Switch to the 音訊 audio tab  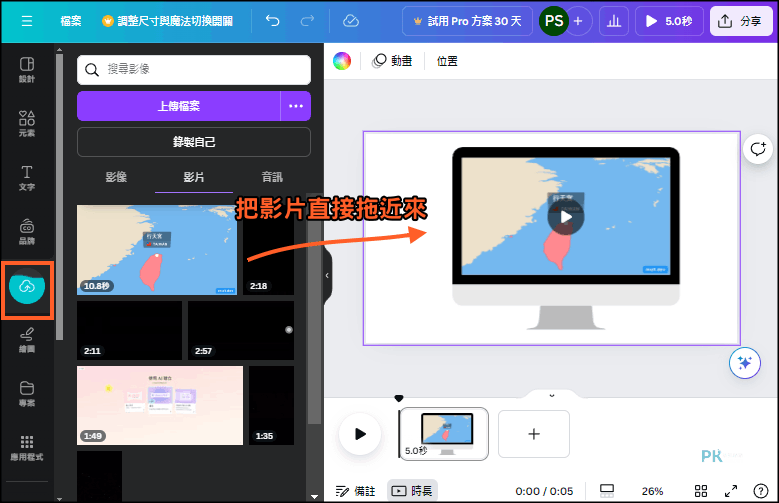pos(272,177)
